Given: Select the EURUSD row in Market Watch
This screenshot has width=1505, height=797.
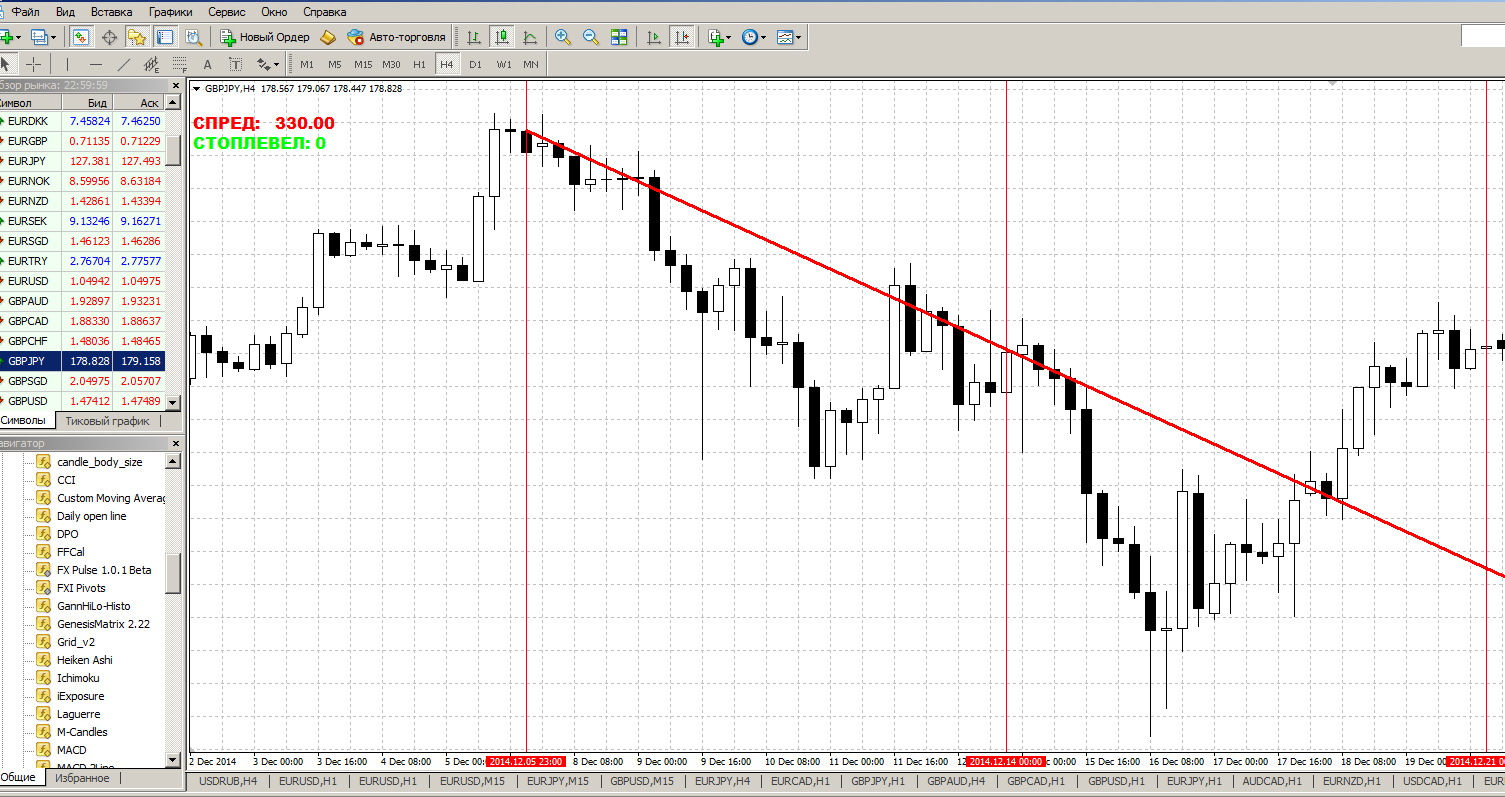Looking at the screenshot, I should [x=82, y=281].
